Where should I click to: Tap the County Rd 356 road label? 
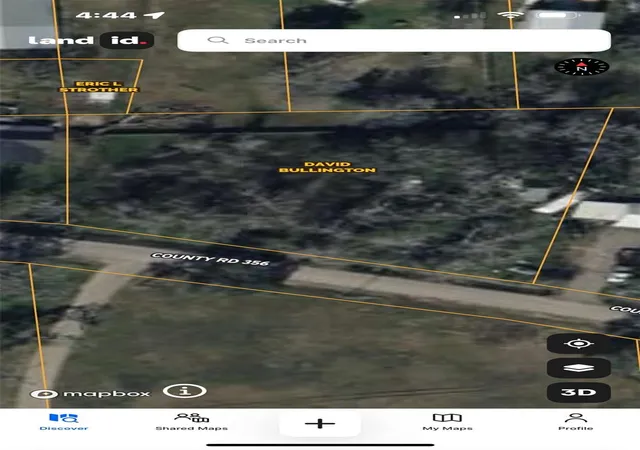210,259
